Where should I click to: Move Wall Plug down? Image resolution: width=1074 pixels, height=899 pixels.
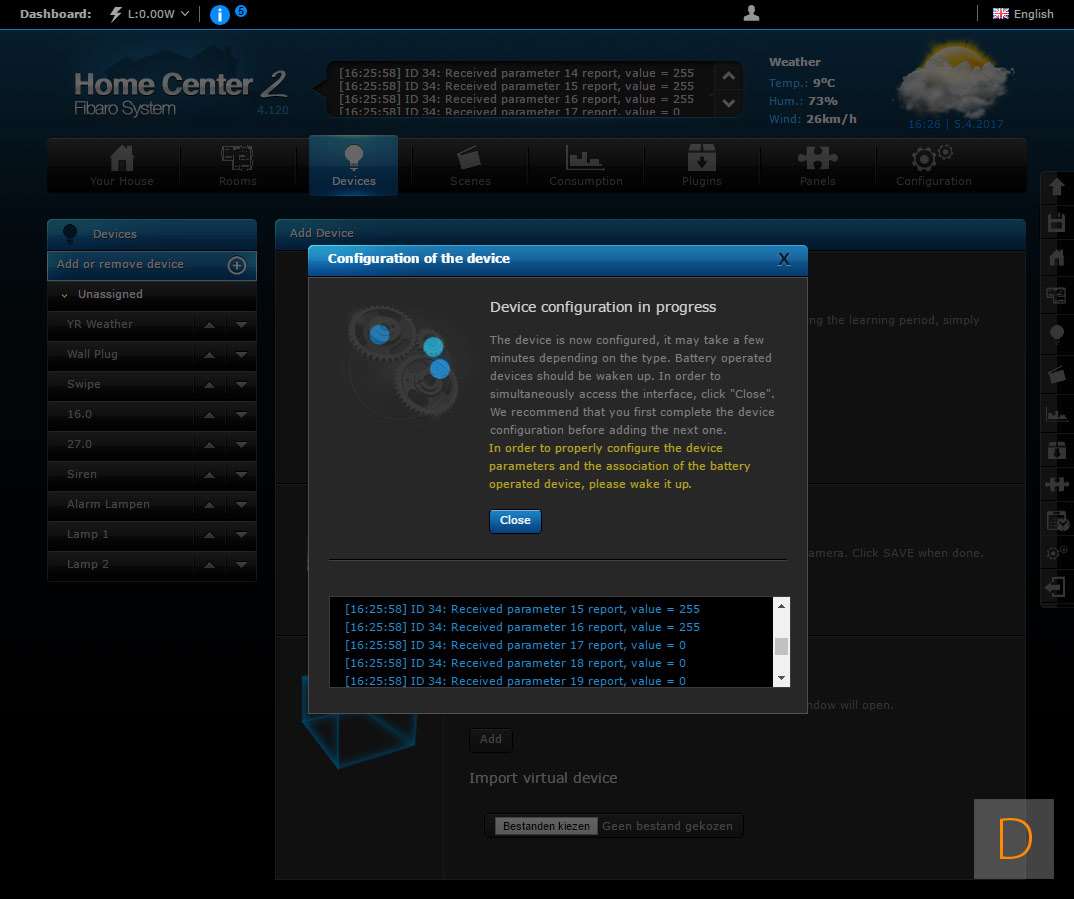241,355
